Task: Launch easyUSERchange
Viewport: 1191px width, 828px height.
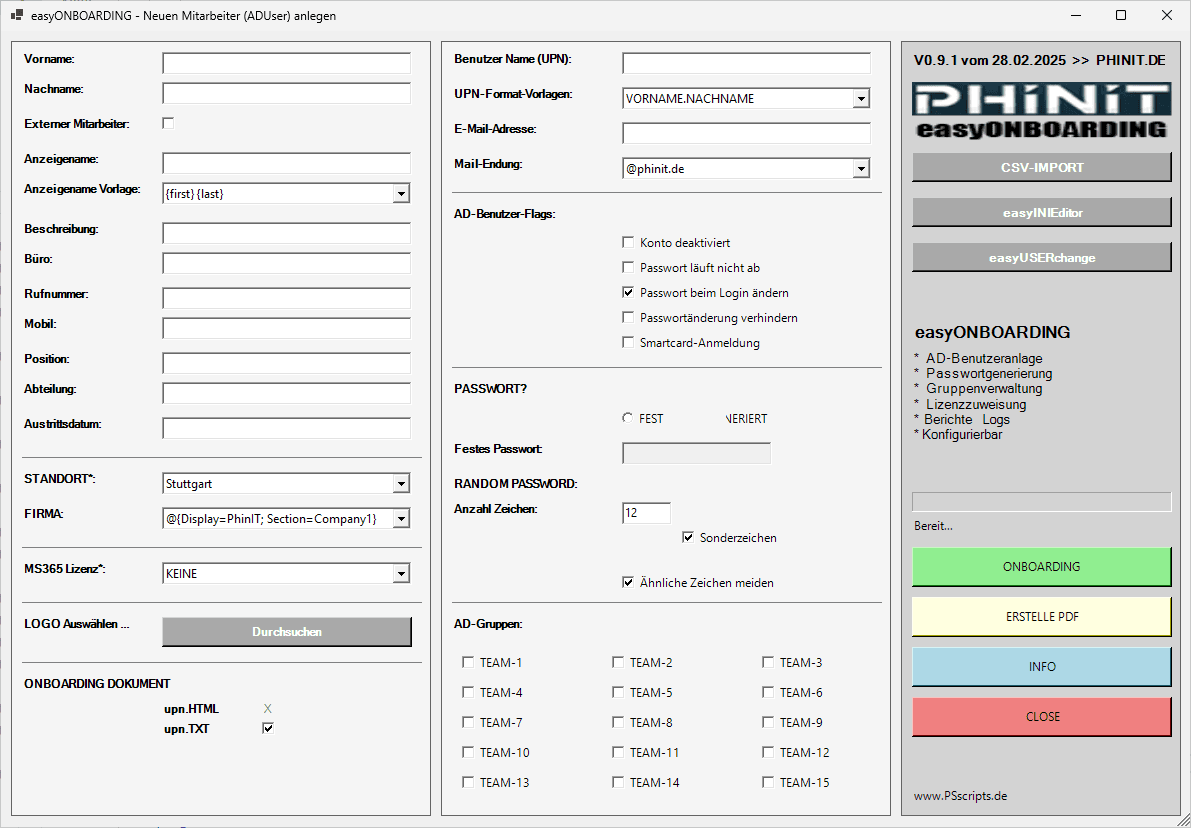Action: [x=1041, y=256]
